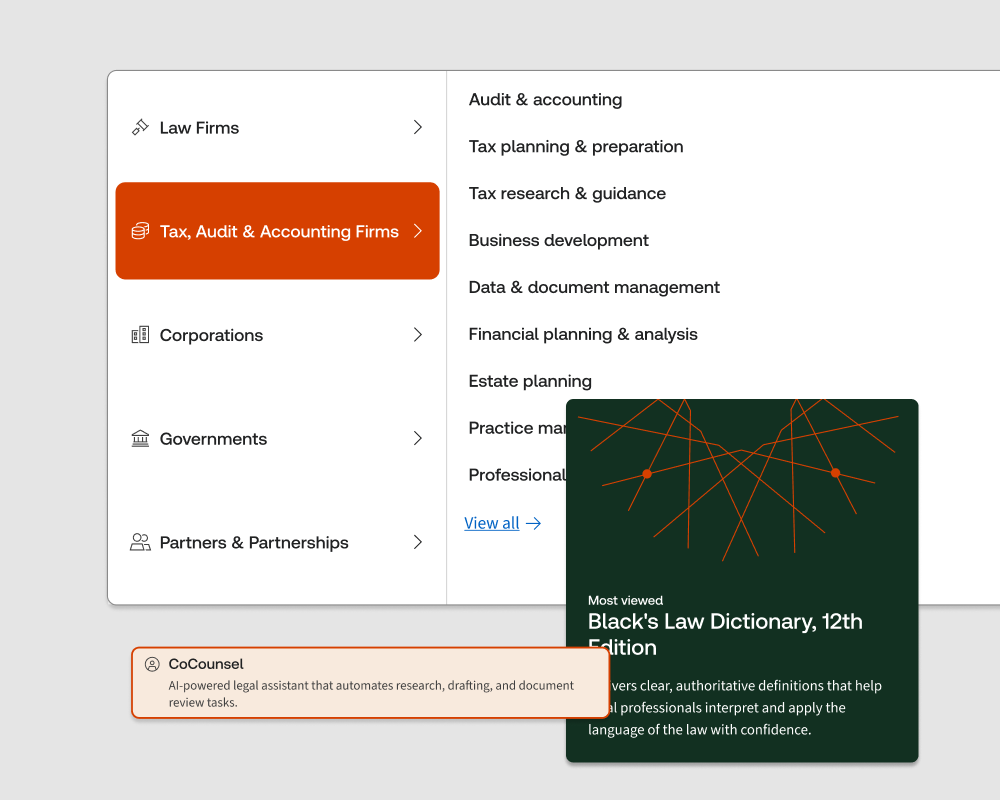Viewport: 1000px width, 800px height.
Task: Open the Estate planning link
Action: point(530,381)
